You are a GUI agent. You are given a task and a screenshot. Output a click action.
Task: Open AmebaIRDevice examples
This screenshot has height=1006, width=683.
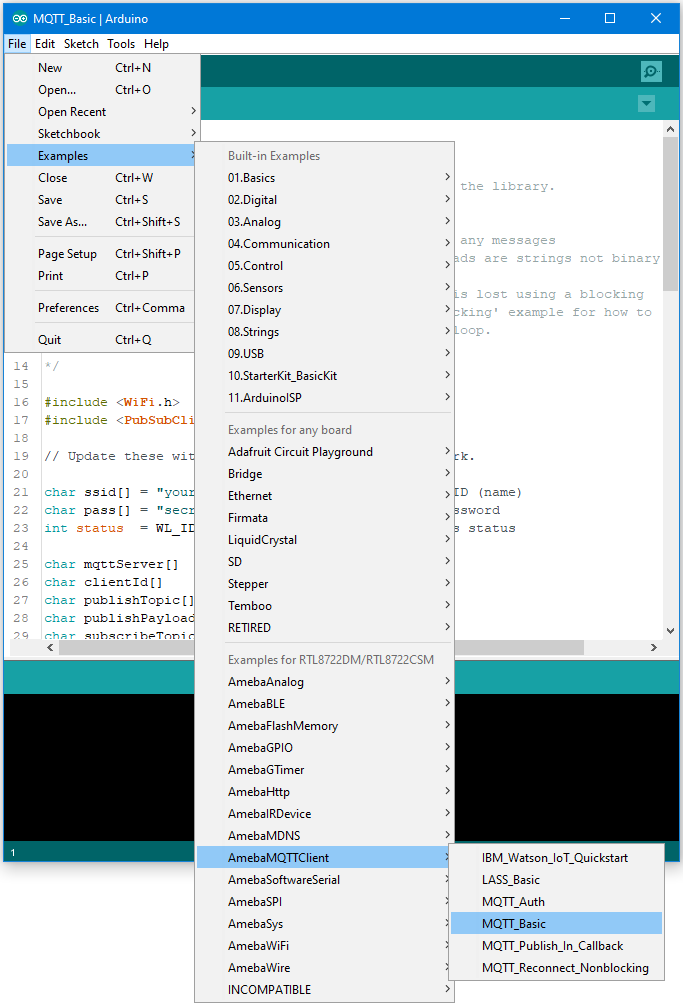[325, 814]
